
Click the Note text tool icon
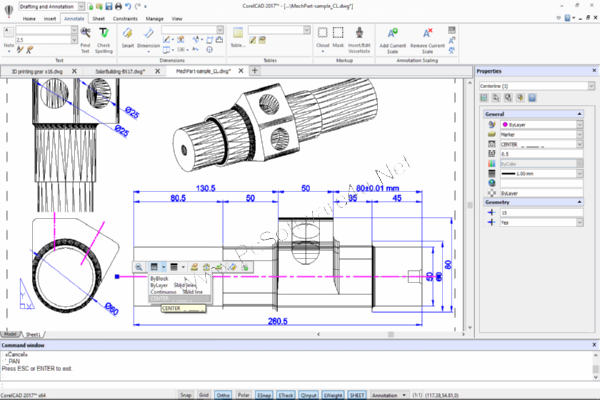click(x=8, y=33)
